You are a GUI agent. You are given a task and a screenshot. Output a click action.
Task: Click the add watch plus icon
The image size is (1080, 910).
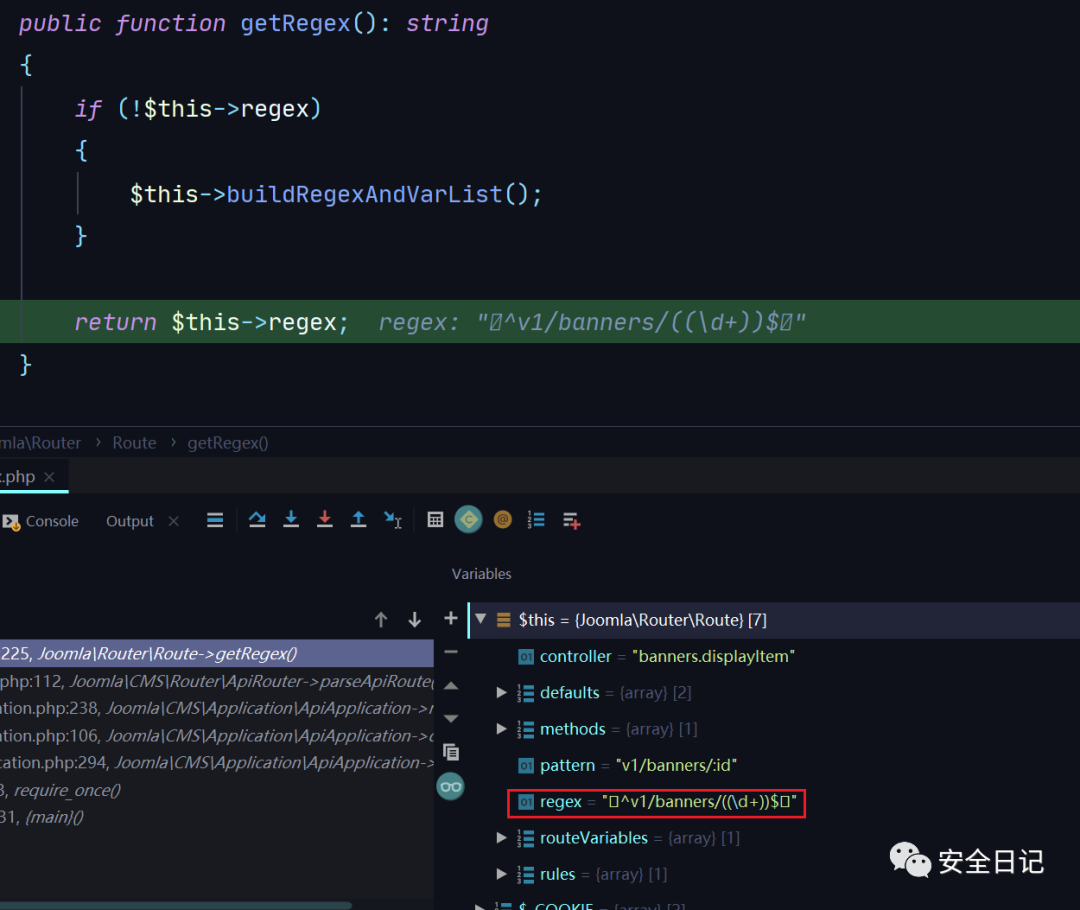click(451, 619)
